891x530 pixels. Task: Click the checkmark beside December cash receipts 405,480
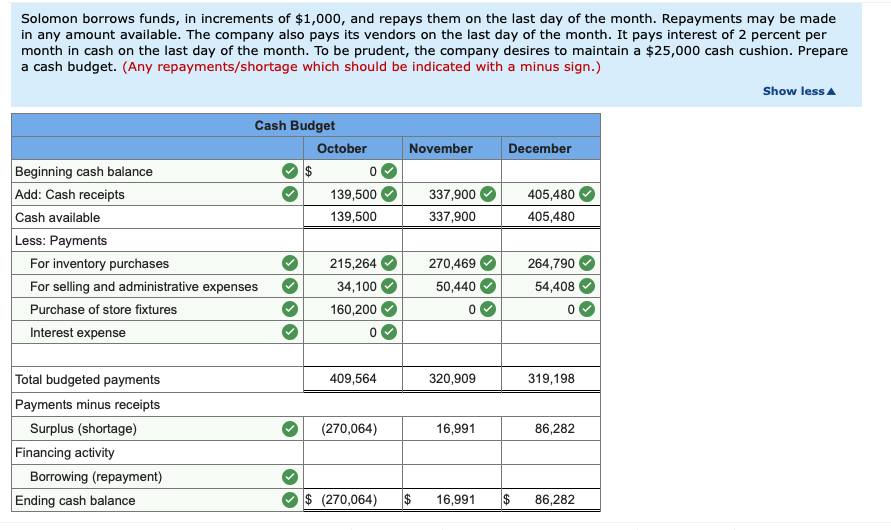[587, 194]
